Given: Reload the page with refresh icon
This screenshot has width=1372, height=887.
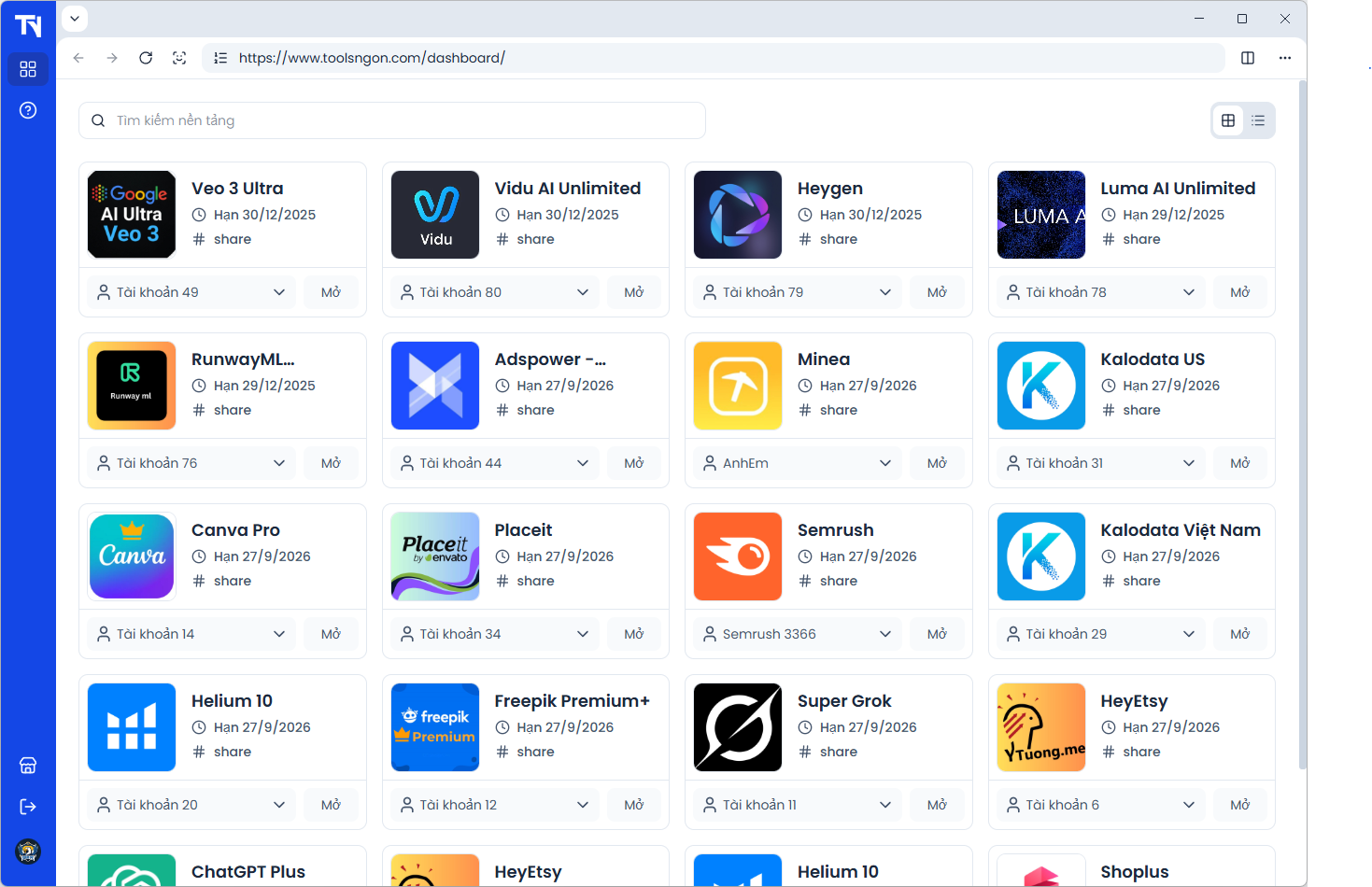Looking at the screenshot, I should tap(146, 58).
